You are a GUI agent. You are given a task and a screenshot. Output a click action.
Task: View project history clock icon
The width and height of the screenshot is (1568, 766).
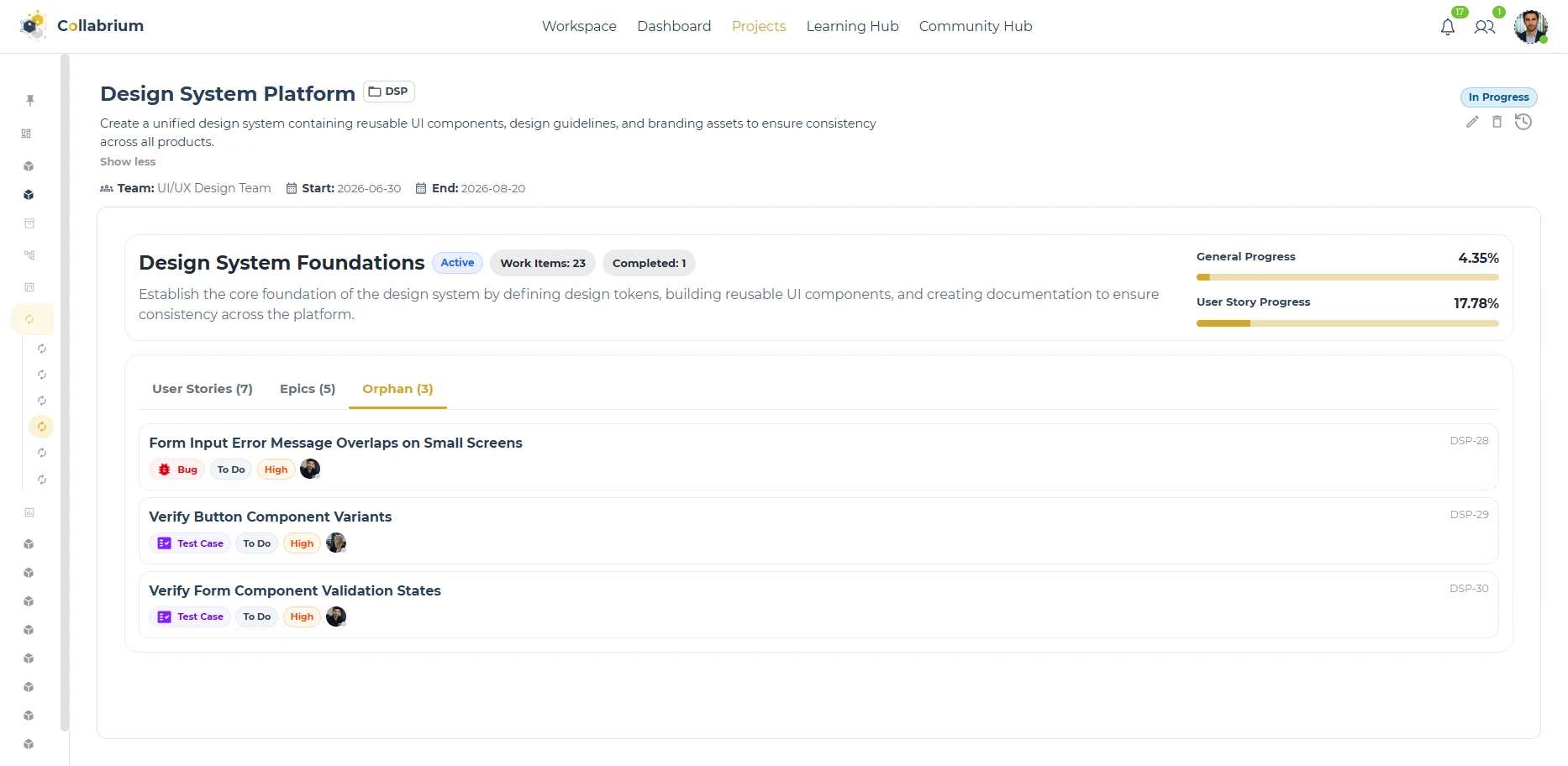(1523, 122)
